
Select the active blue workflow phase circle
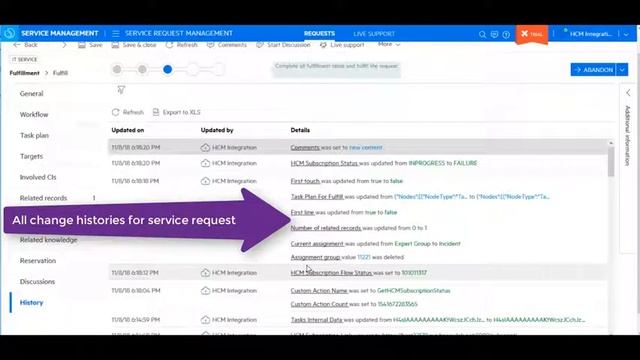(x=167, y=69)
